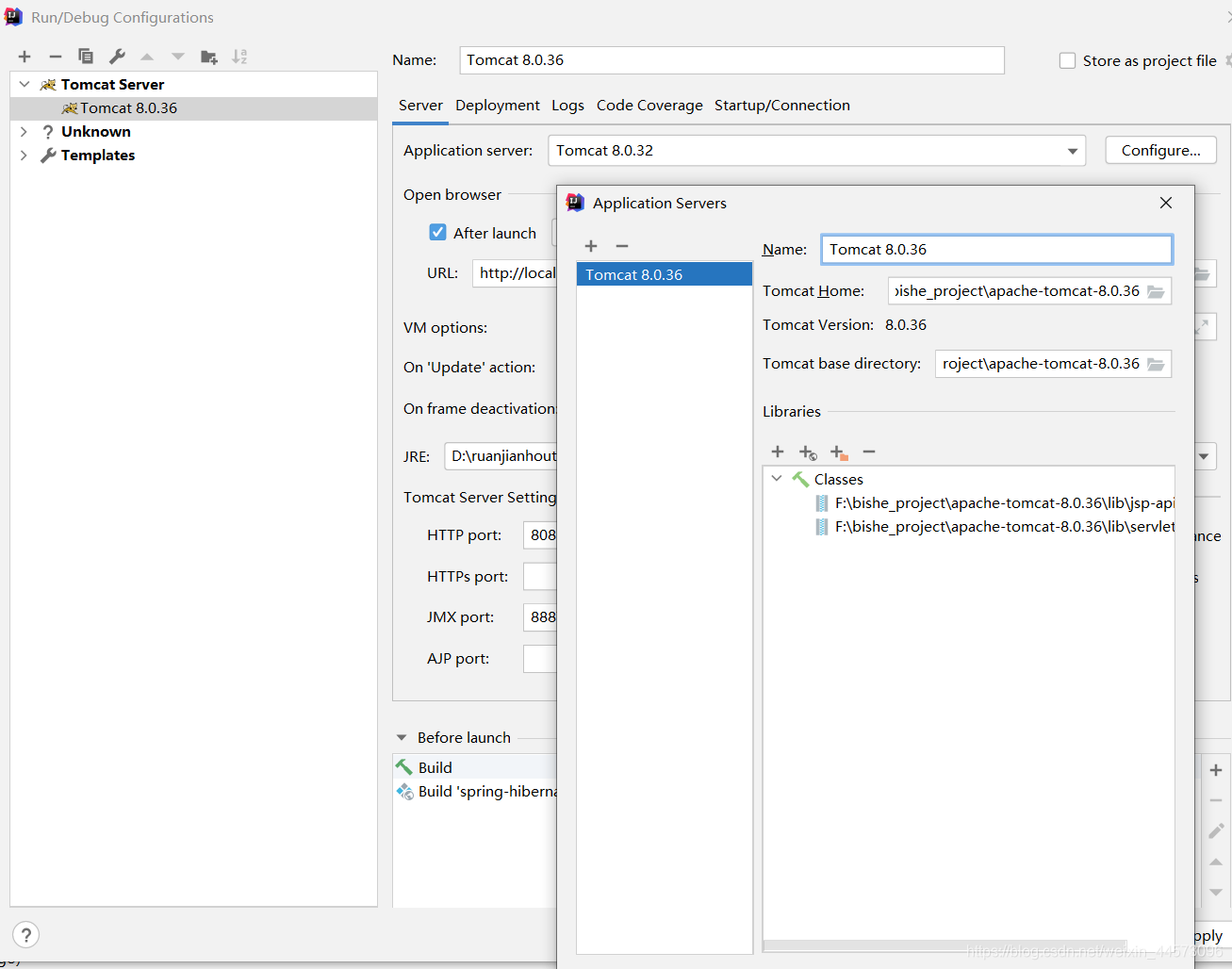
Task: Select jsp-api library entry
Action: click(x=994, y=503)
